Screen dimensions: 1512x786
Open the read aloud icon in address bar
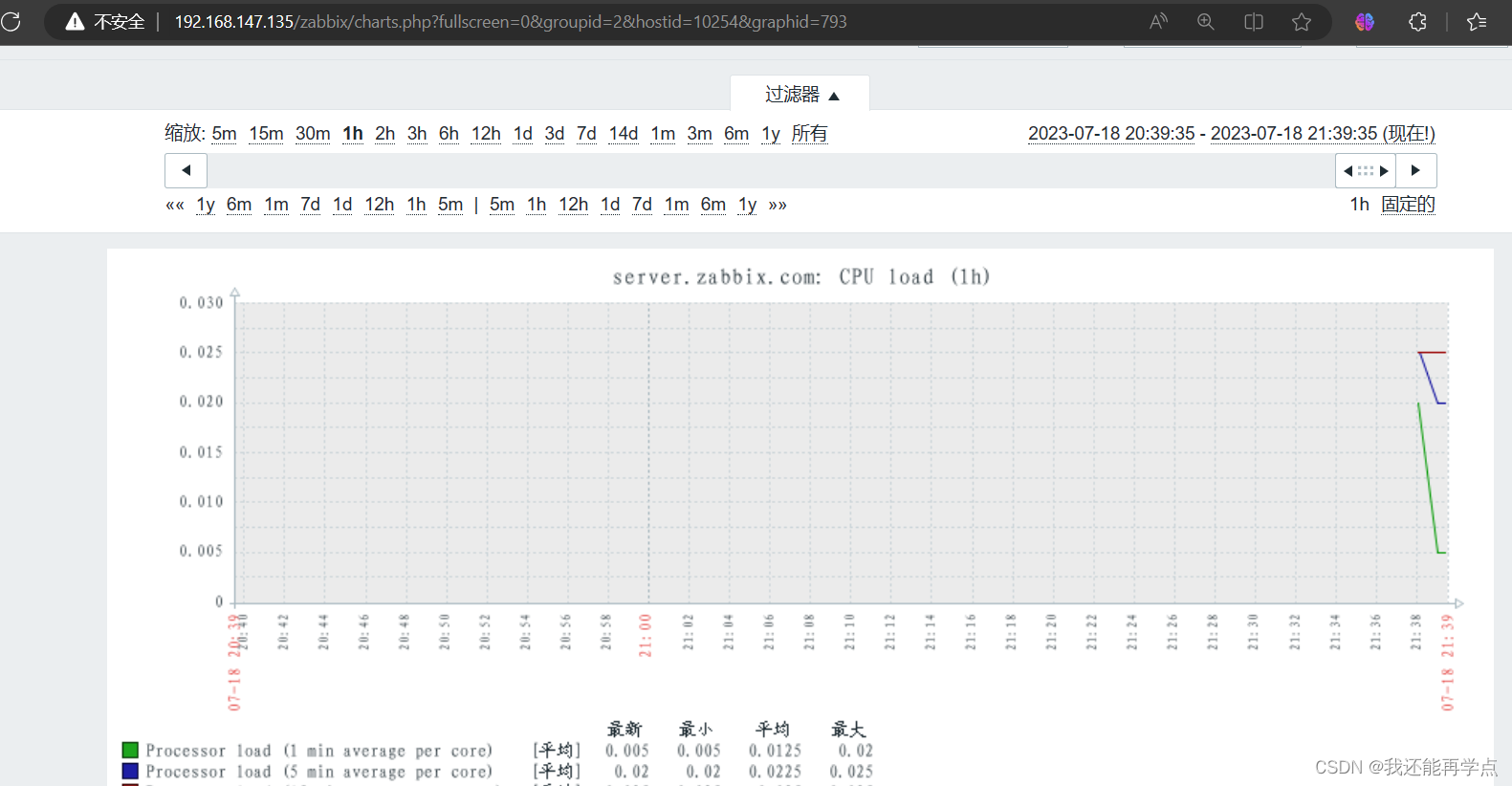[1158, 21]
